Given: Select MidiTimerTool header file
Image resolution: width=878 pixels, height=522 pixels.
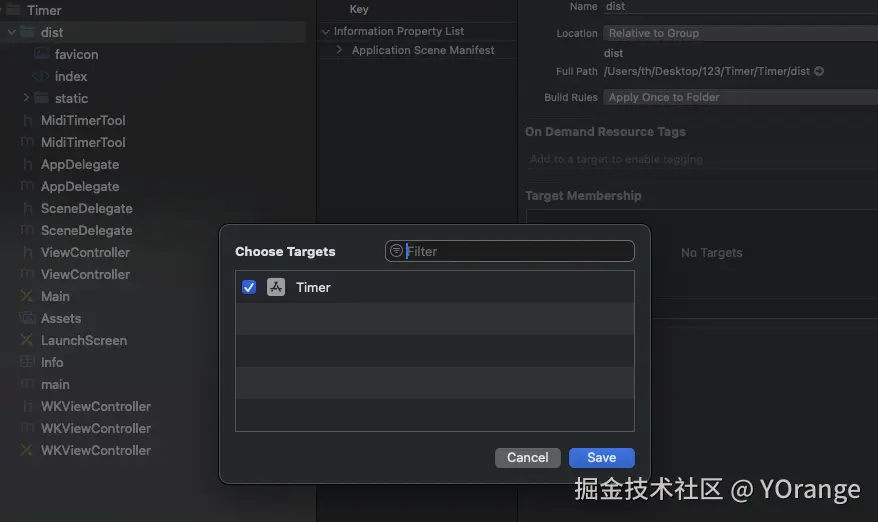Looking at the screenshot, I should tap(83, 120).
